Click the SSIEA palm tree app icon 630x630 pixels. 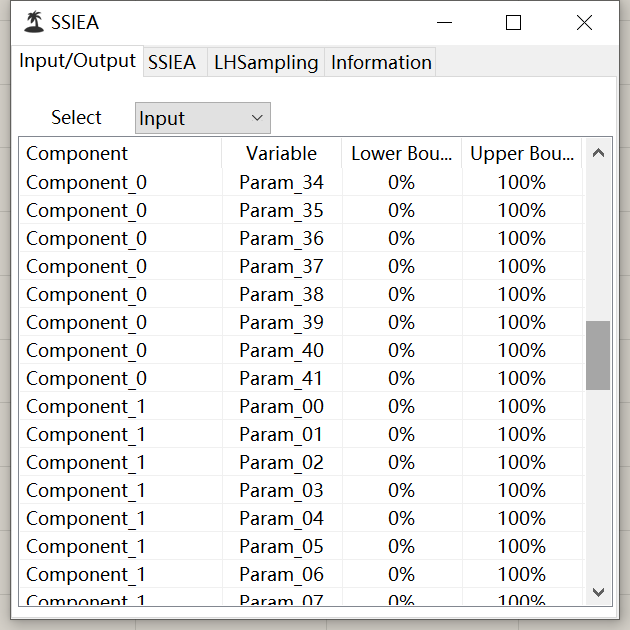34,22
